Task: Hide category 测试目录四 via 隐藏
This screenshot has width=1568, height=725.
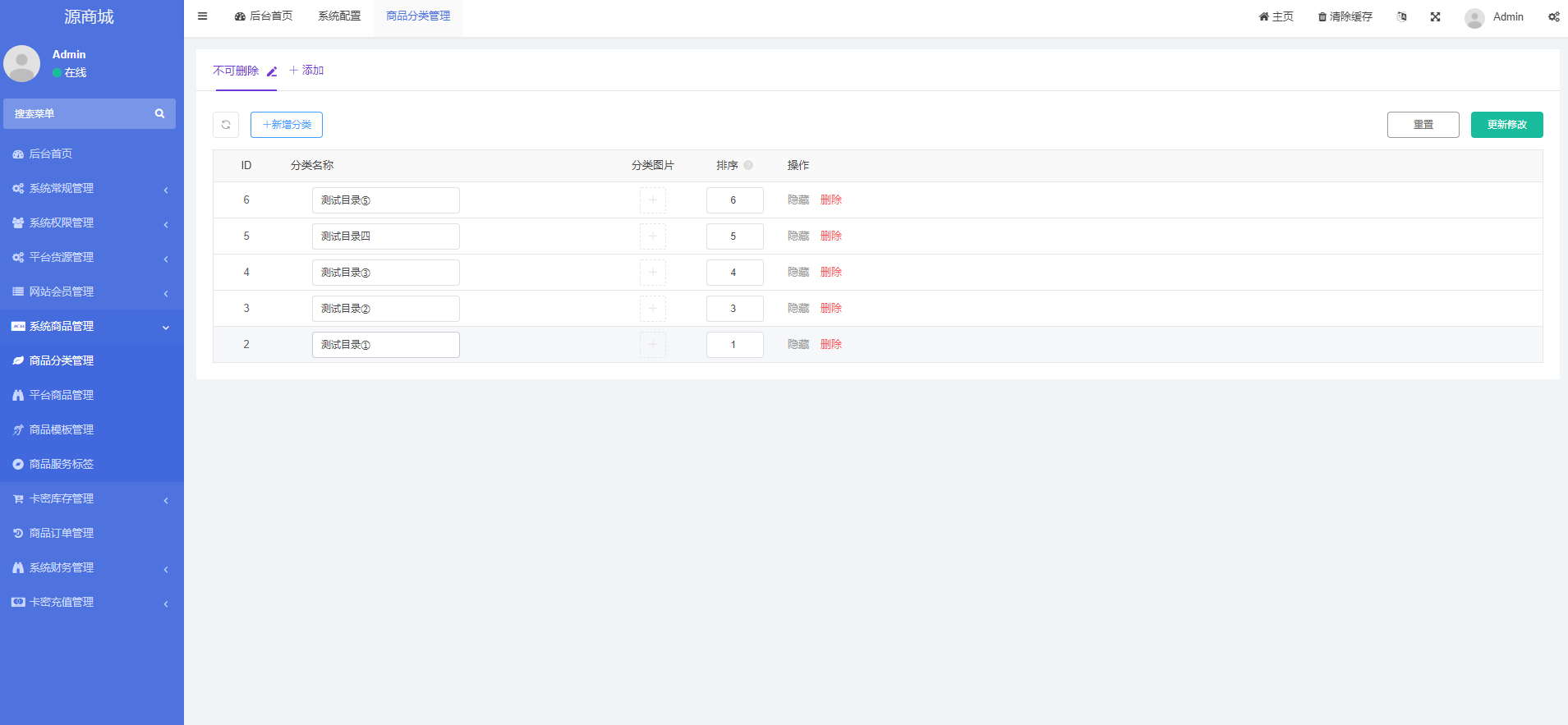Action: pos(798,236)
